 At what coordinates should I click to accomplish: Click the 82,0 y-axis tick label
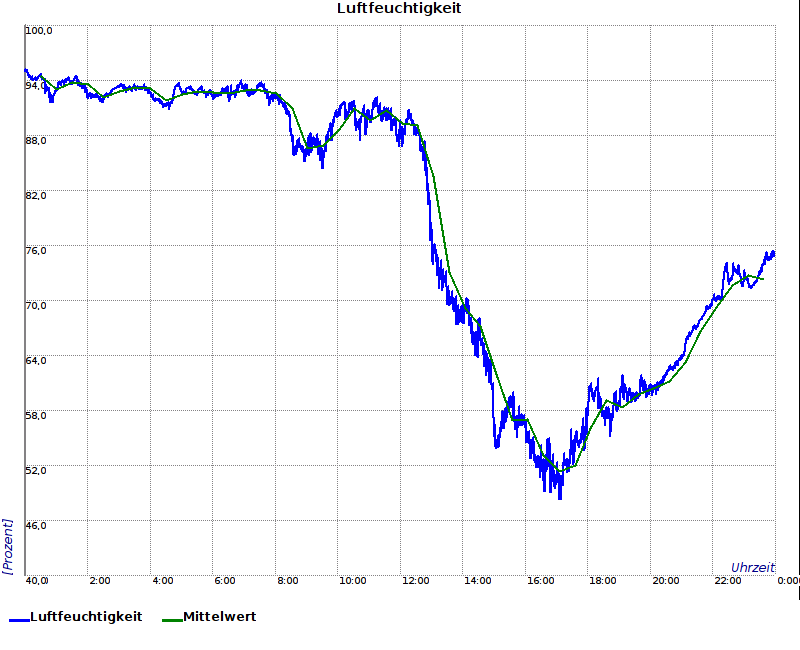pos(36,196)
